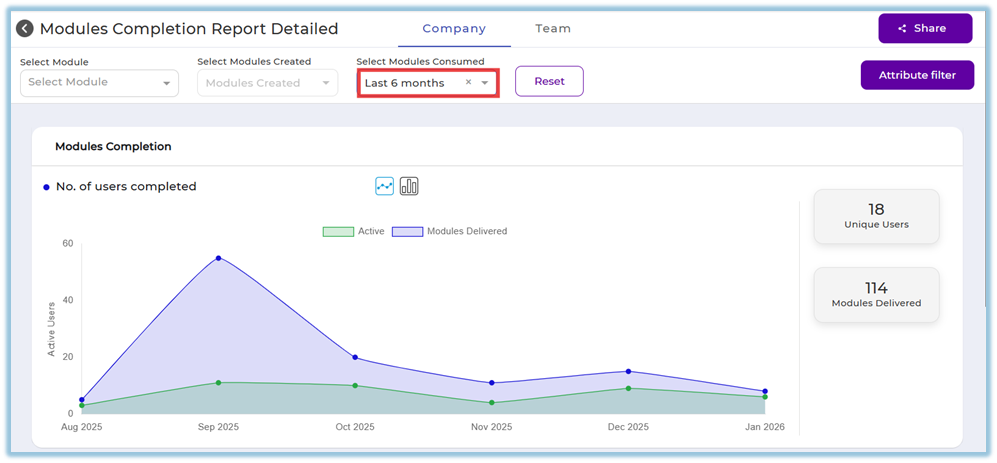Switch to bar chart view icon

[409, 186]
